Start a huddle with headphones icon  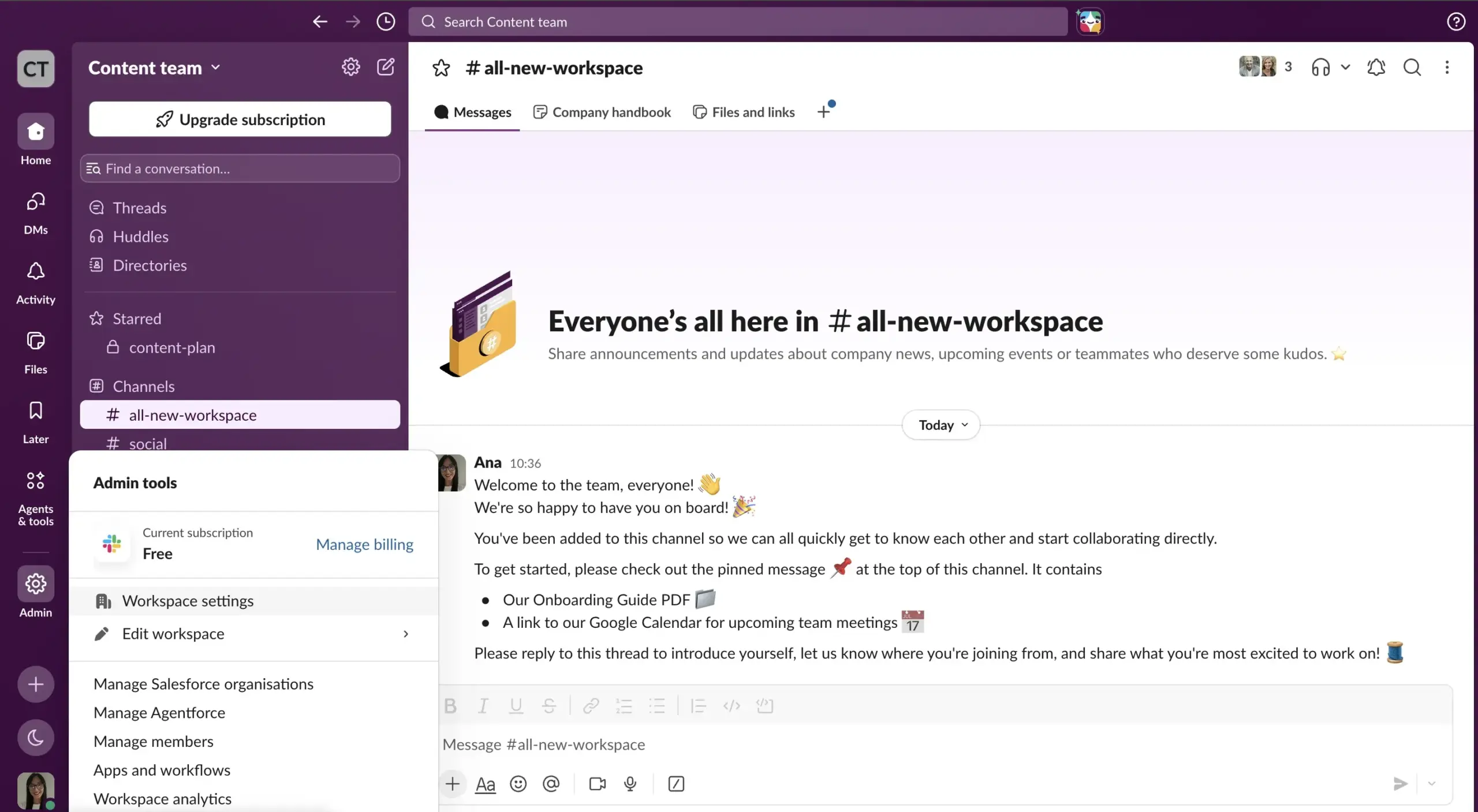coord(1320,68)
